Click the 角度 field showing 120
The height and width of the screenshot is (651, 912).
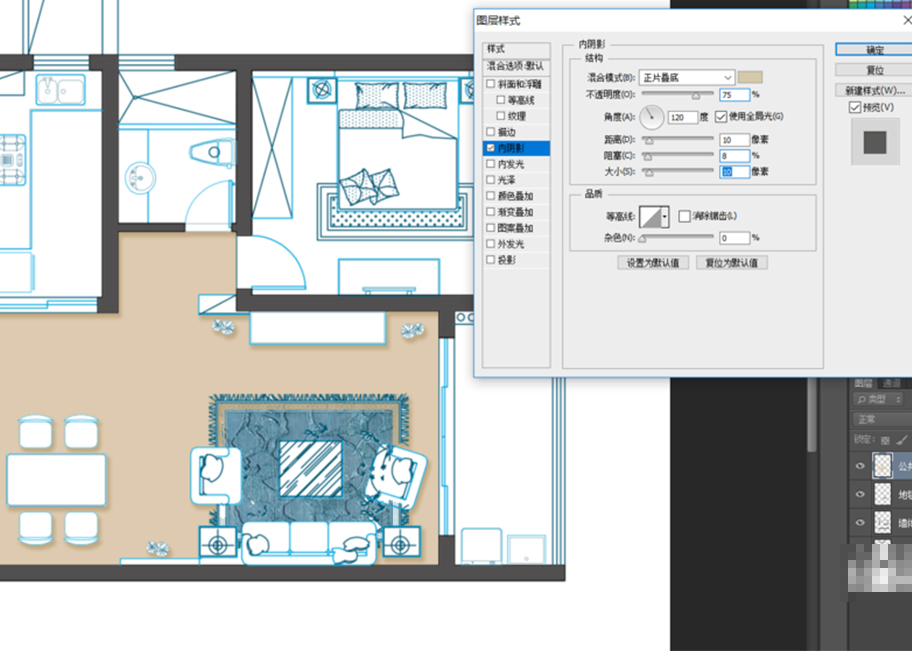click(x=682, y=118)
